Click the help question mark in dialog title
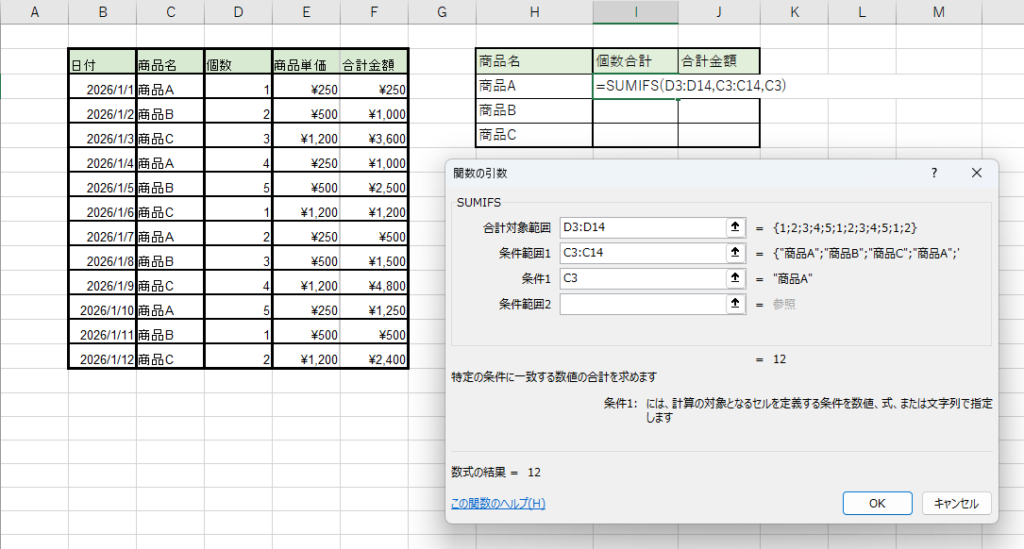Image resolution: width=1024 pixels, height=549 pixels. point(934,173)
